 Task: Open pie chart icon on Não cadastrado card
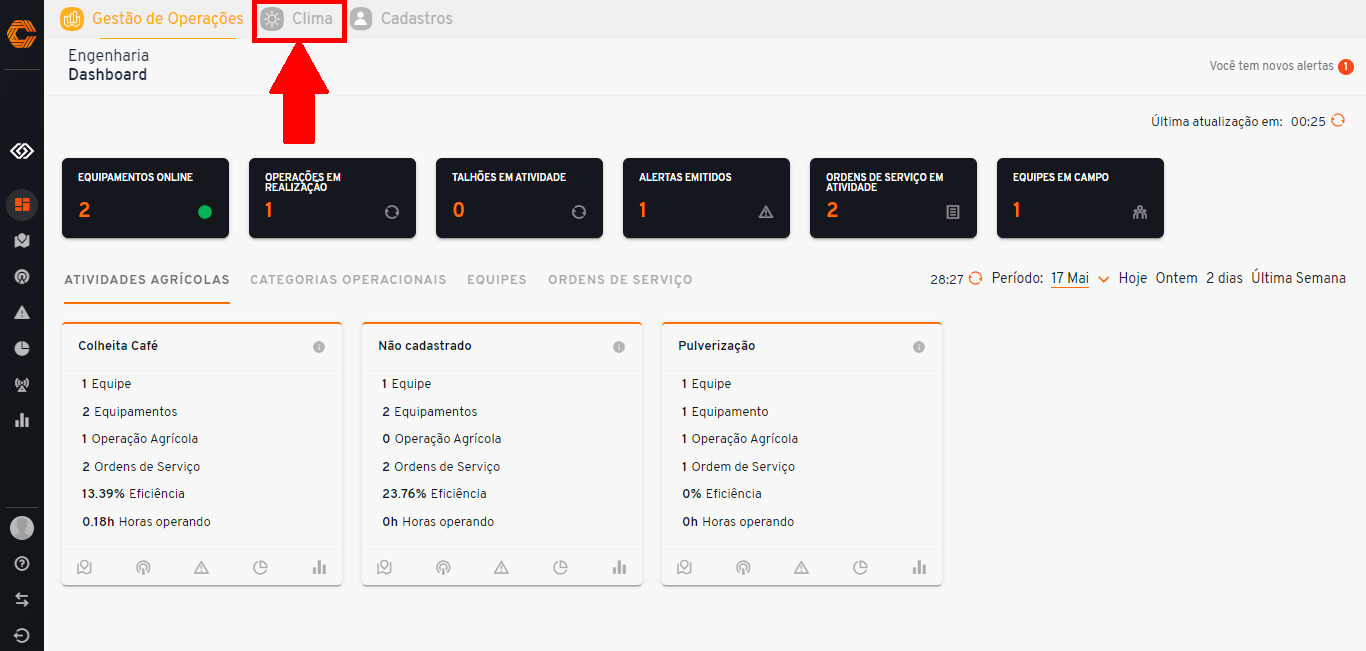[560, 567]
